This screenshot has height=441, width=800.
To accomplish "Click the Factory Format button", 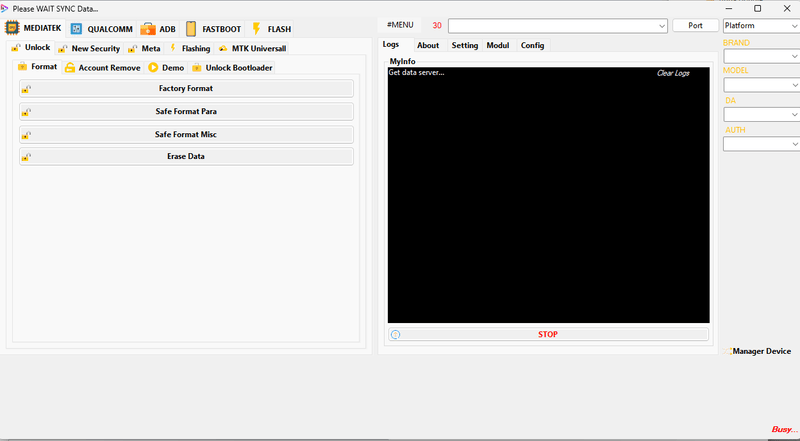I will [x=186, y=89].
